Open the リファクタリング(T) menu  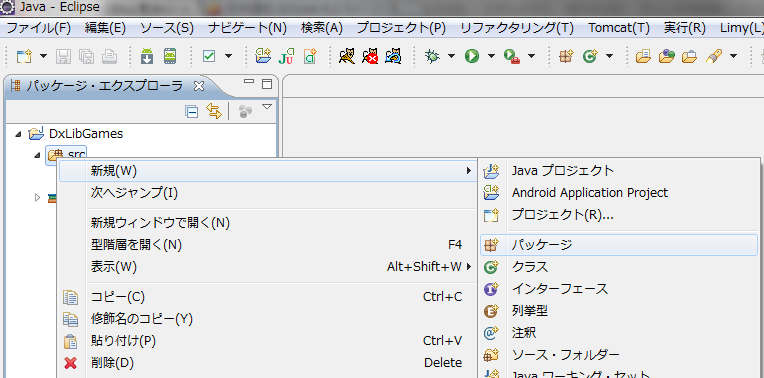(517, 27)
